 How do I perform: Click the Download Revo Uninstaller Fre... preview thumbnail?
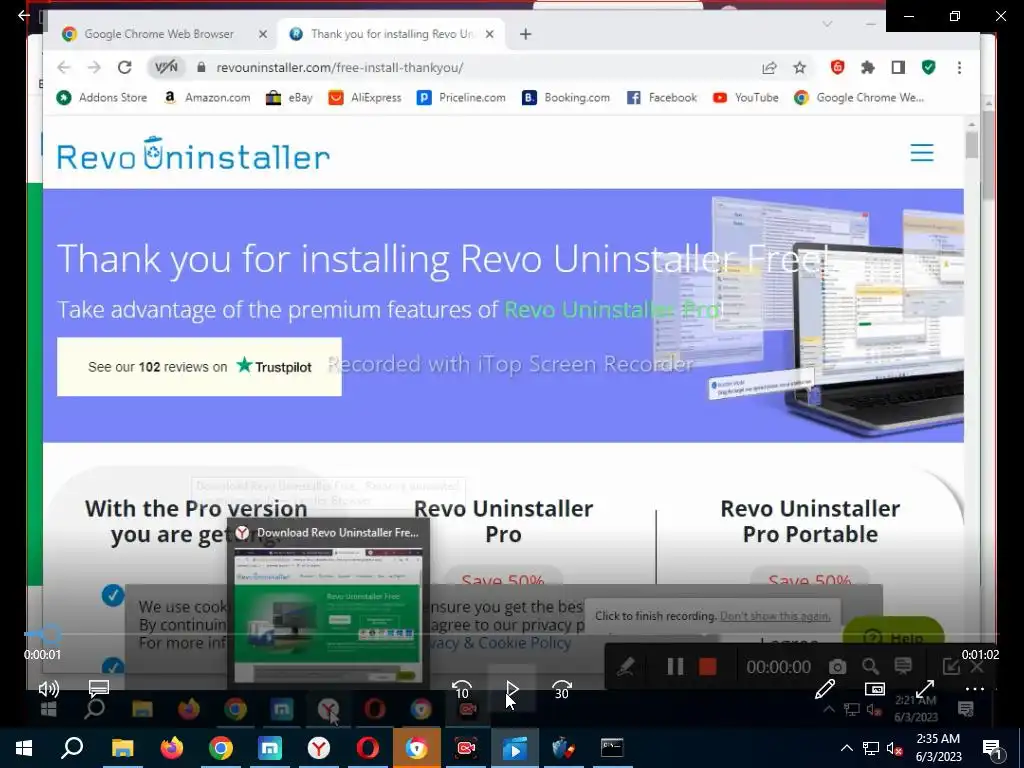[x=328, y=615]
